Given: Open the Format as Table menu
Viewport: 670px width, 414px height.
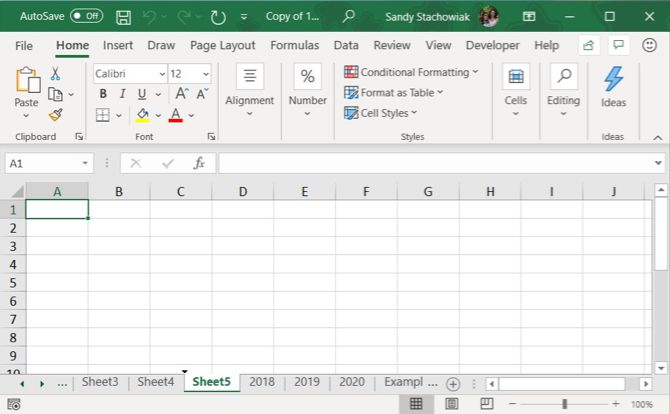Looking at the screenshot, I should click(394, 93).
